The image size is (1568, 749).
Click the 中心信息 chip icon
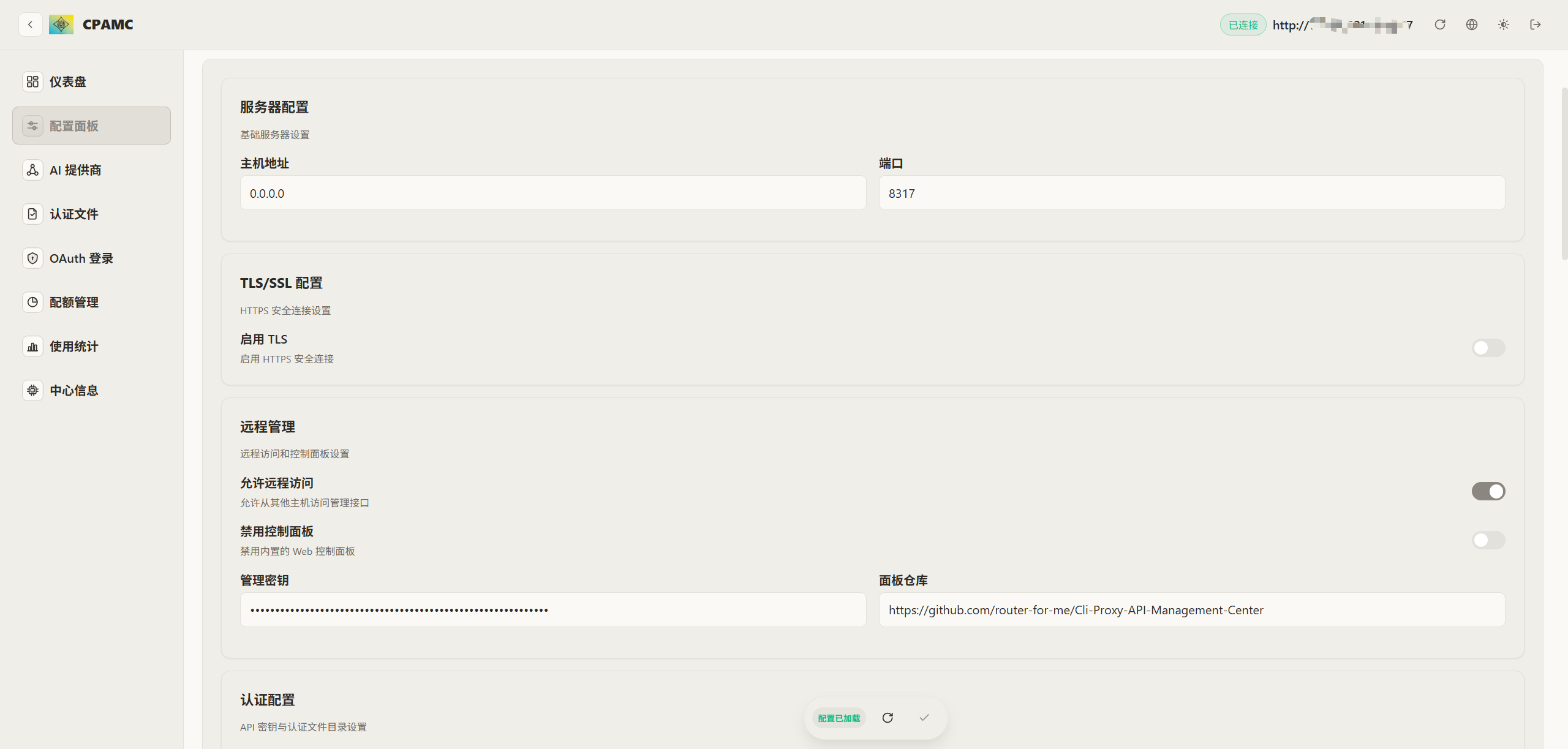[x=32, y=391]
